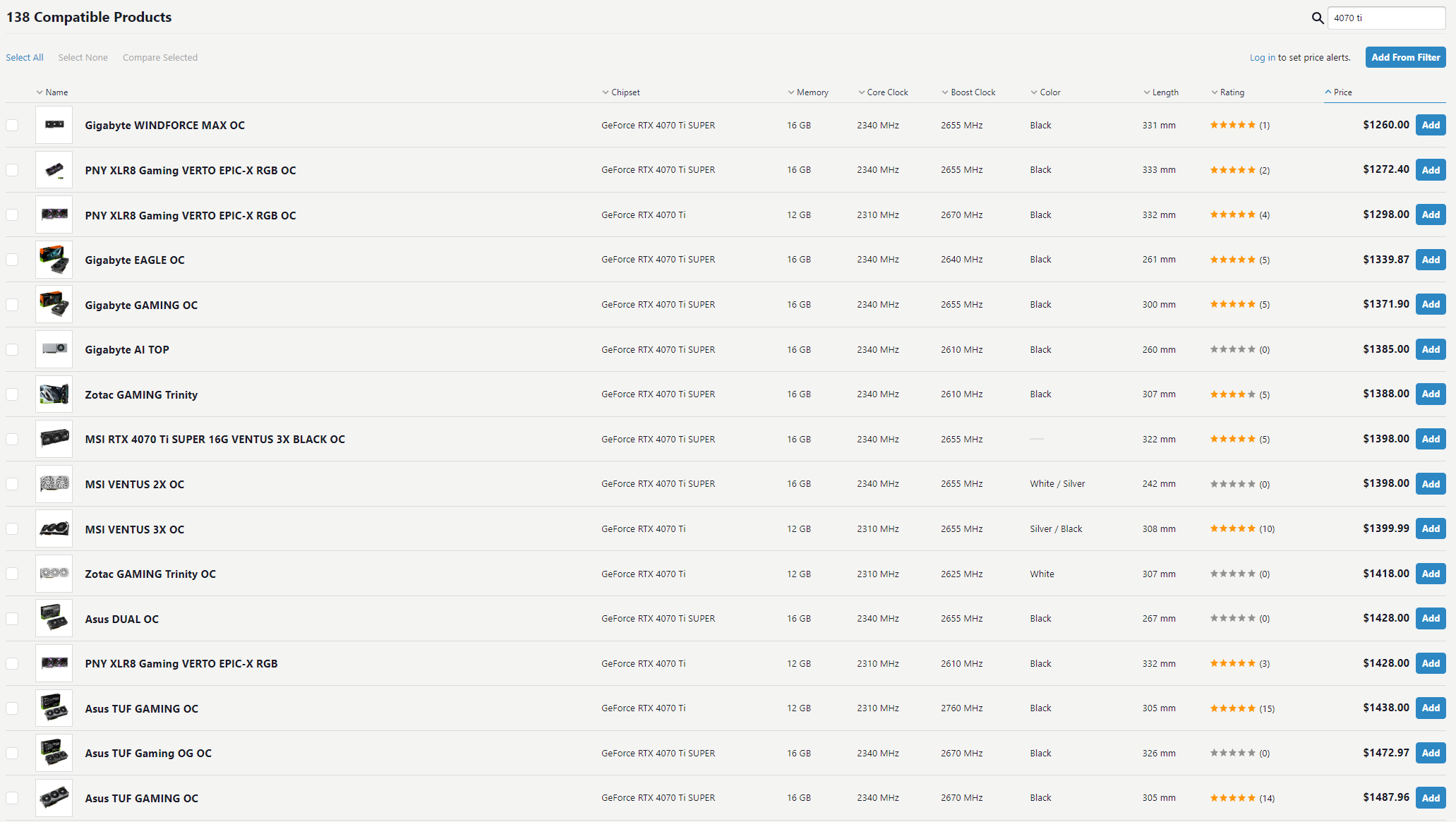Open the Gigabyte WINDFORCE MAX OC thumbnail
The width and height of the screenshot is (1456, 822).
54,125
